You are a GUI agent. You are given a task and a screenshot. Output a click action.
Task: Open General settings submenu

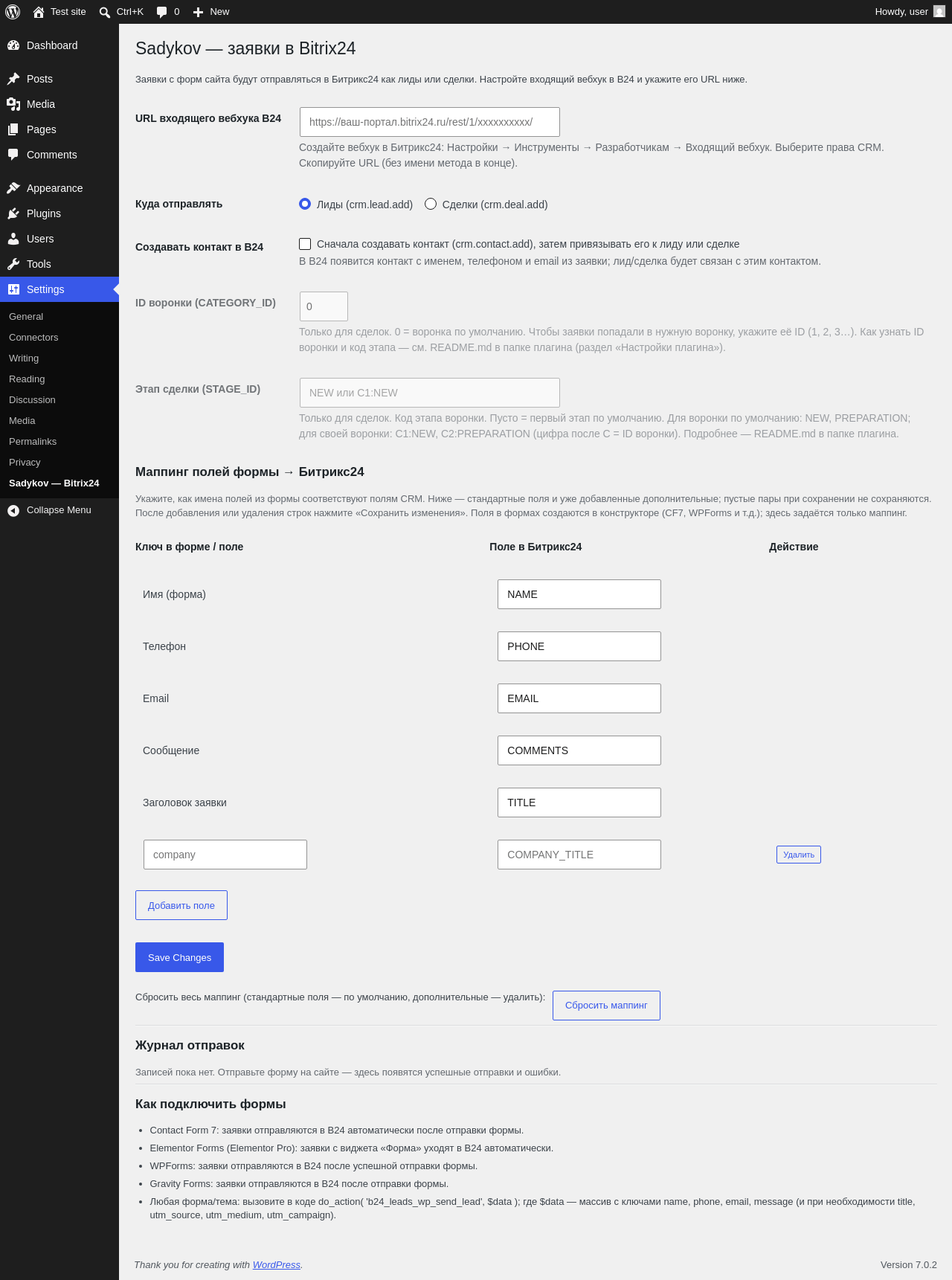tap(26, 317)
